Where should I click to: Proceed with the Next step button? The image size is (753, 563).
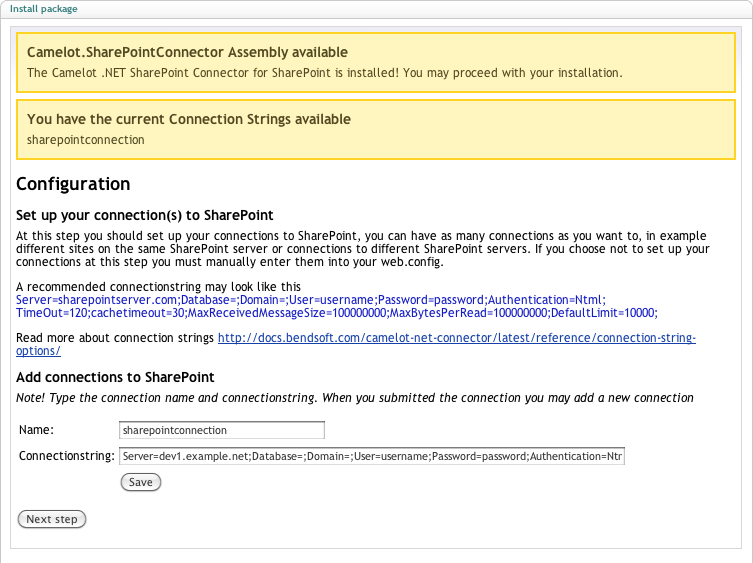pyautogui.click(x=52, y=519)
